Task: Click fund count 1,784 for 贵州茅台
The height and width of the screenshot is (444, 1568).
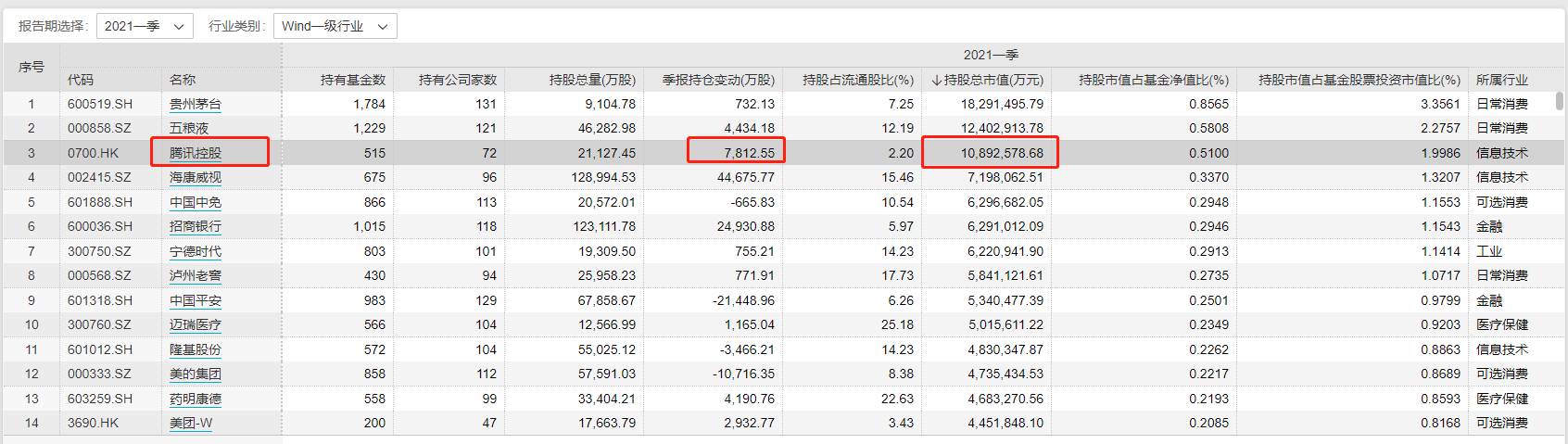Action: click(x=370, y=104)
